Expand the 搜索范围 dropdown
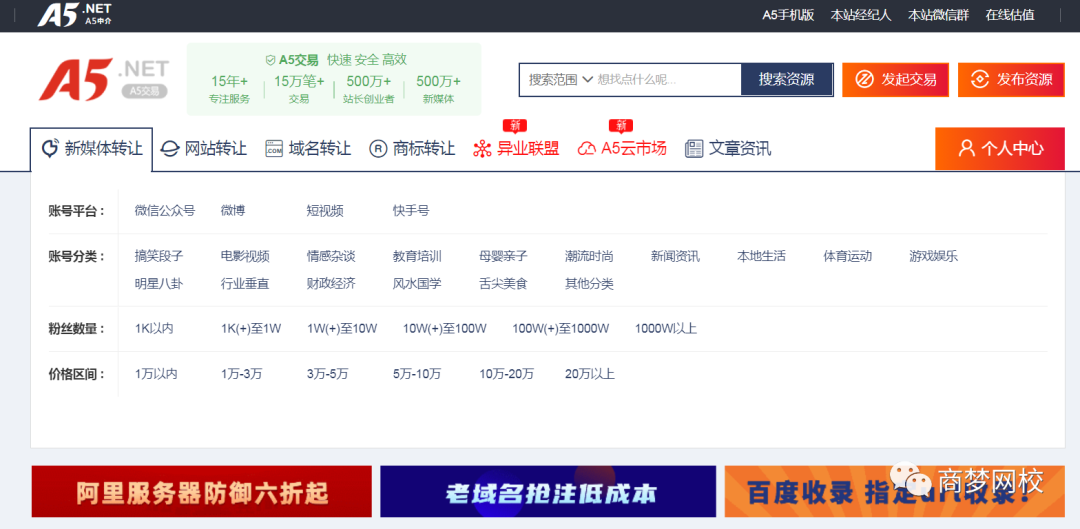This screenshot has width=1080, height=529. pyautogui.click(x=560, y=80)
